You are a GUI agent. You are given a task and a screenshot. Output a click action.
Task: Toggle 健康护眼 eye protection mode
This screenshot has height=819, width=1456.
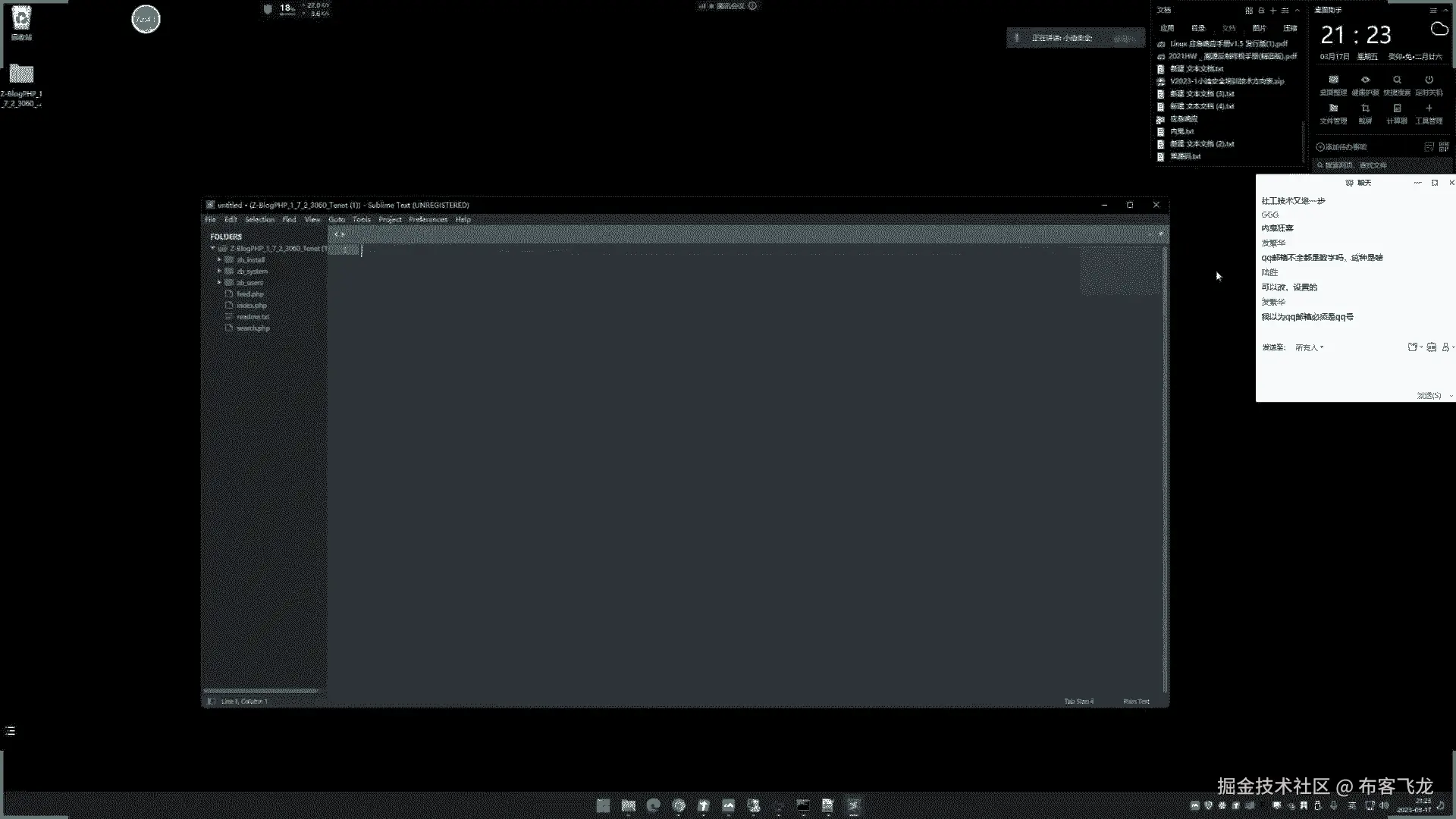[1365, 80]
